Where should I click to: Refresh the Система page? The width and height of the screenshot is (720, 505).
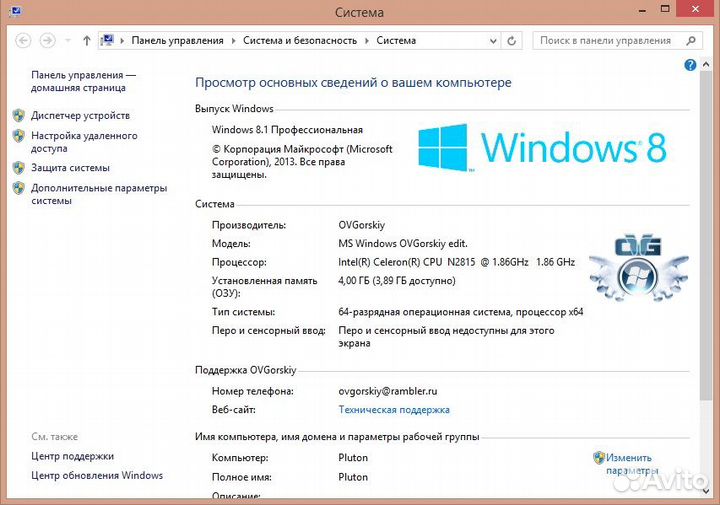click(x=511, y=41)
